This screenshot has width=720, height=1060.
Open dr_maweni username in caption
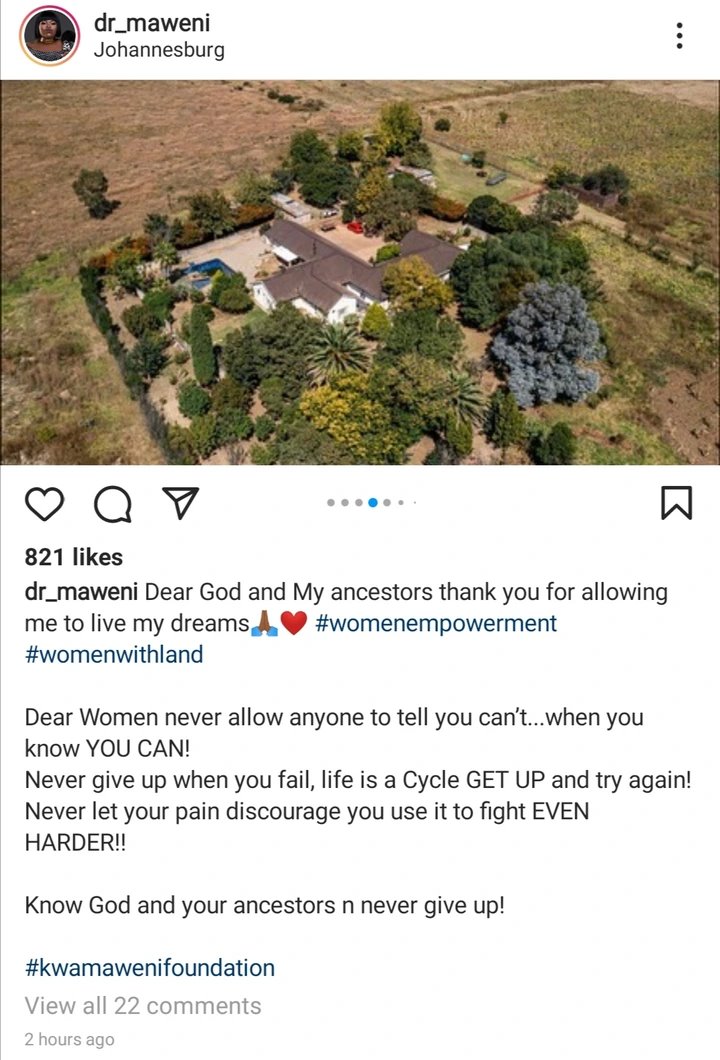(x=82, y=592)
